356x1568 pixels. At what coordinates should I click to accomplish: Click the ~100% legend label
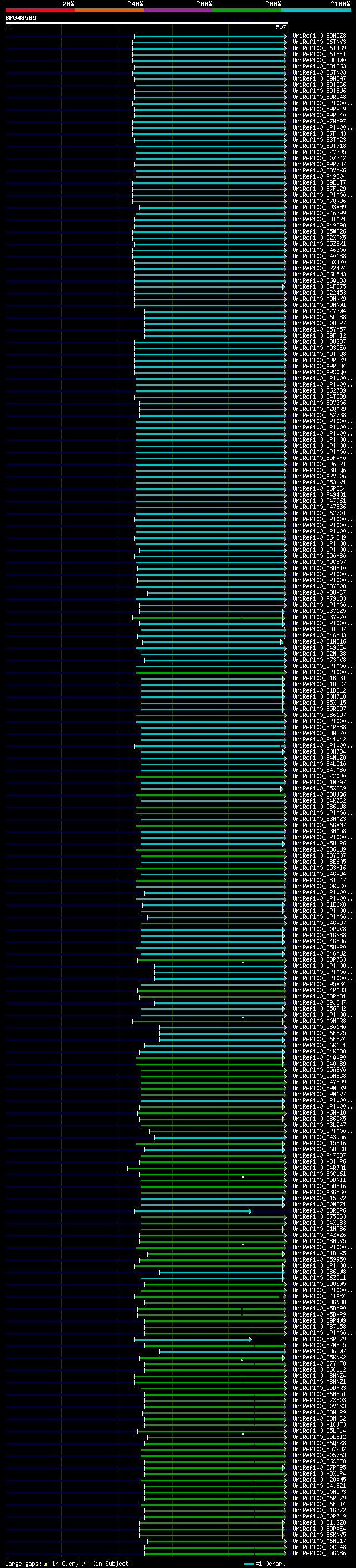click(x=340, y=4)
